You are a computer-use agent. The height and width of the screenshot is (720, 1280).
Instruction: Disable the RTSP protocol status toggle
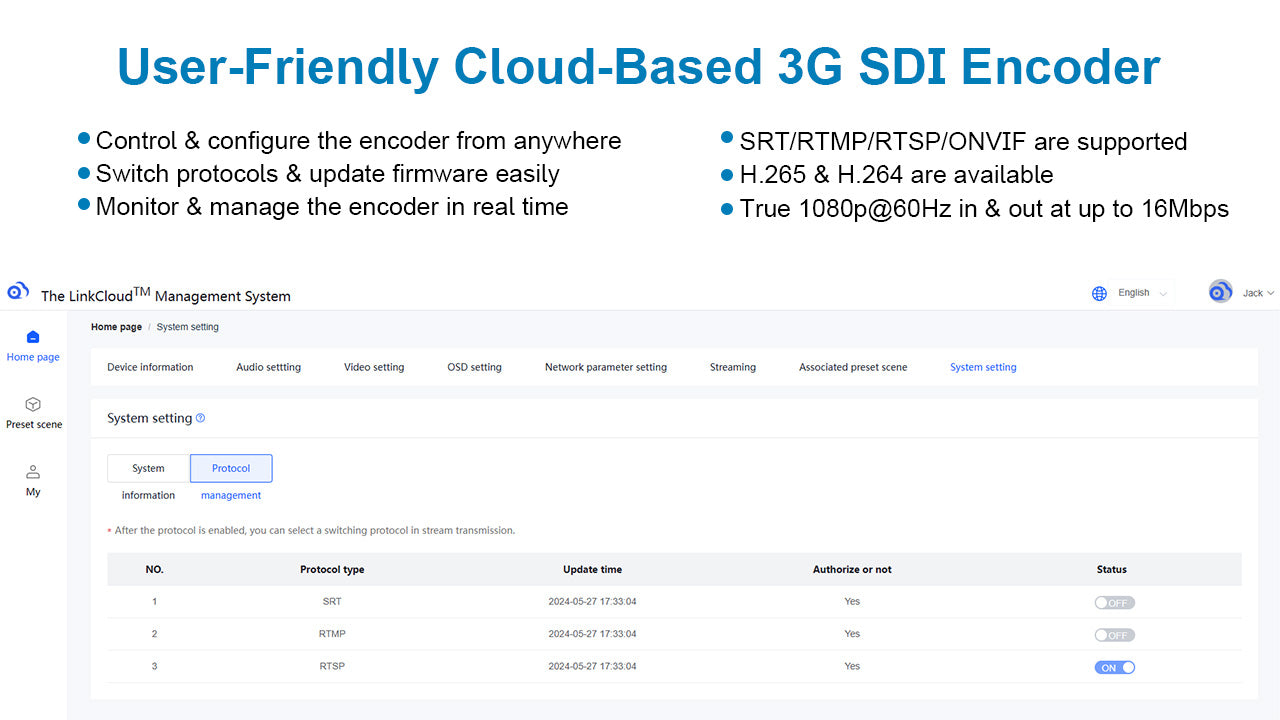click(x=1114, y=666)
